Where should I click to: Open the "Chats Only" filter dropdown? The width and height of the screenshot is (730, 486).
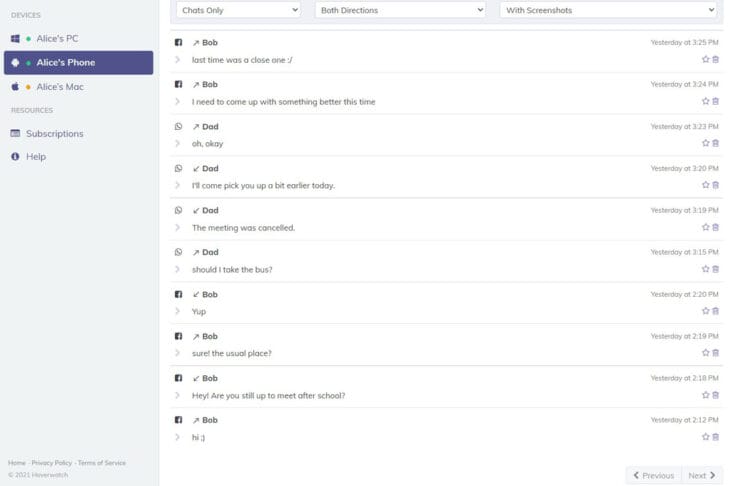[x=238, y=9]
